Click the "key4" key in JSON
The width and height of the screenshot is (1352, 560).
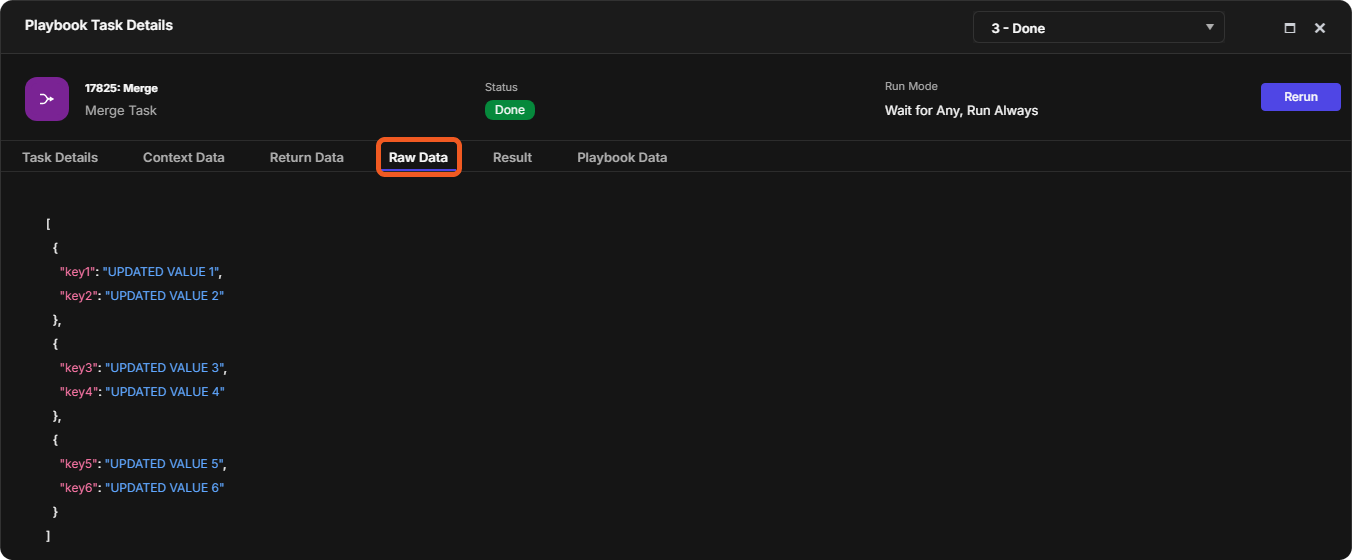click(x=78, y=392)
